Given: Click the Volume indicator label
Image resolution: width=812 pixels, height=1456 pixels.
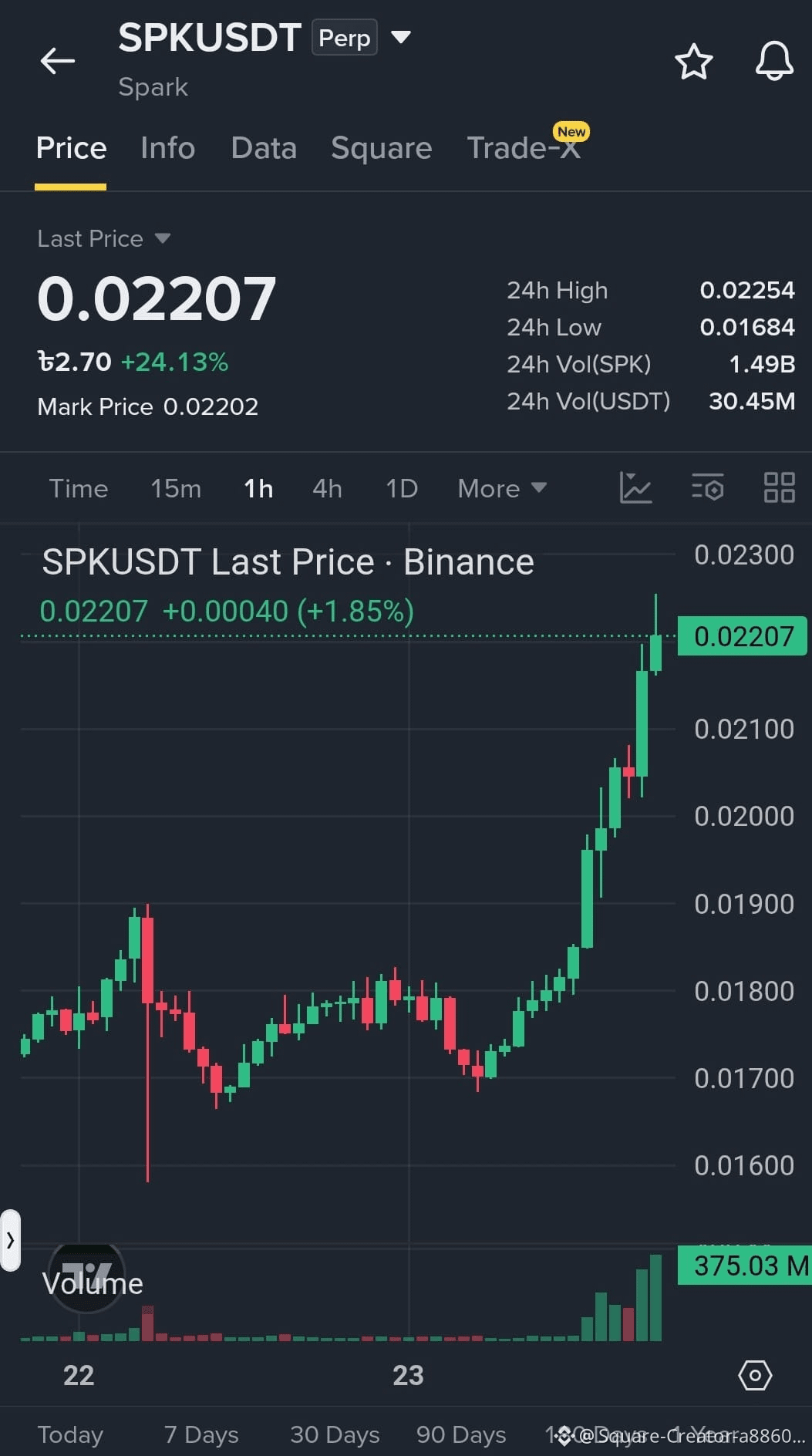Looking at the screenshot, I should tap(93, 1283).
